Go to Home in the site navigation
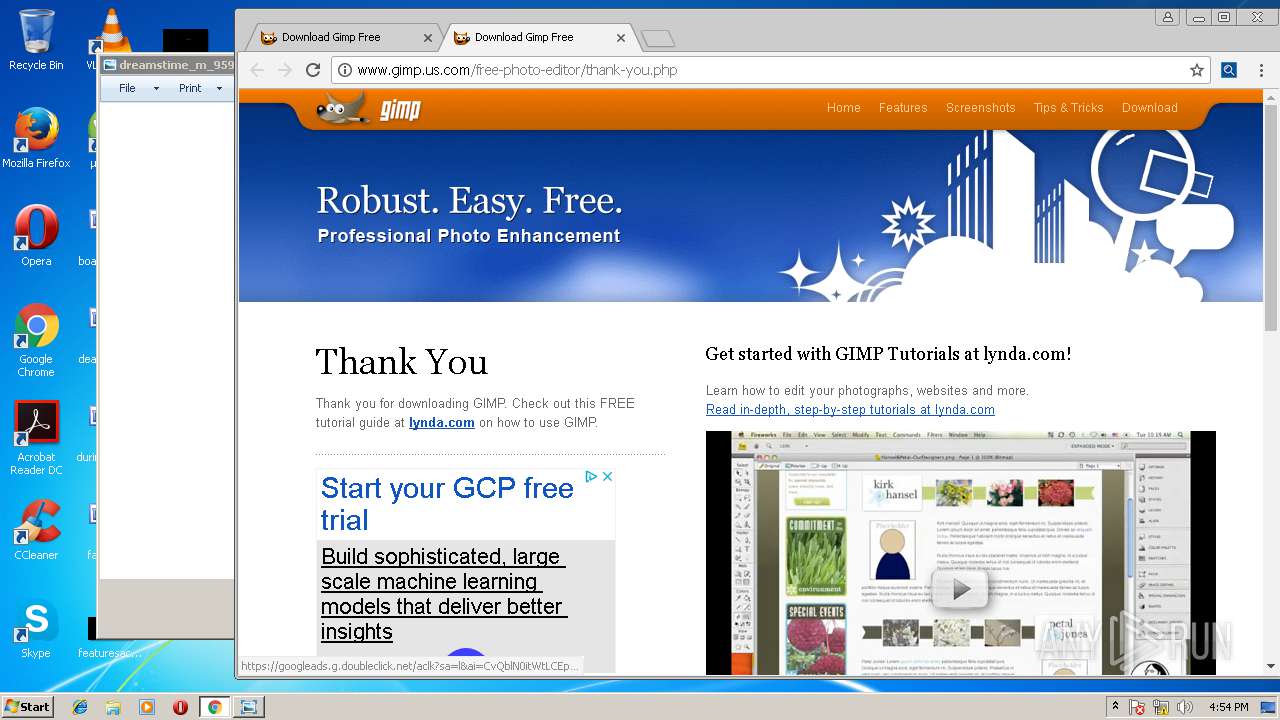The height and width of the screenshot is (720, 1280). (x=843, y=108)
